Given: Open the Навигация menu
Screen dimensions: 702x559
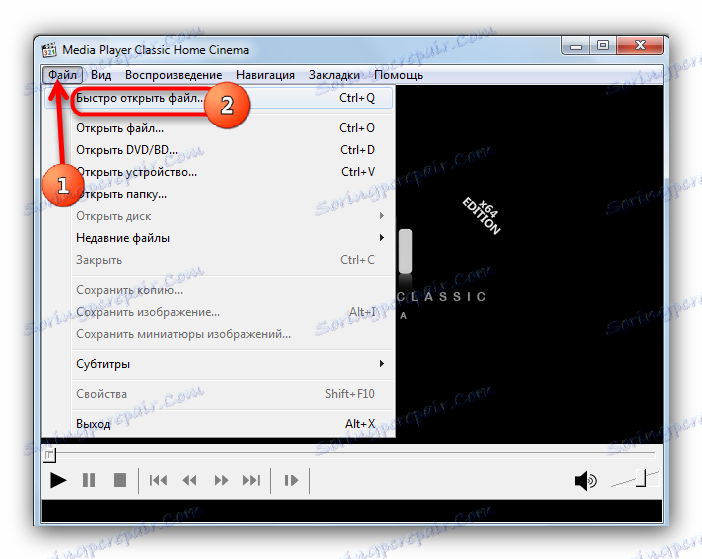Looking at the screenshot, I should (265, 75).
